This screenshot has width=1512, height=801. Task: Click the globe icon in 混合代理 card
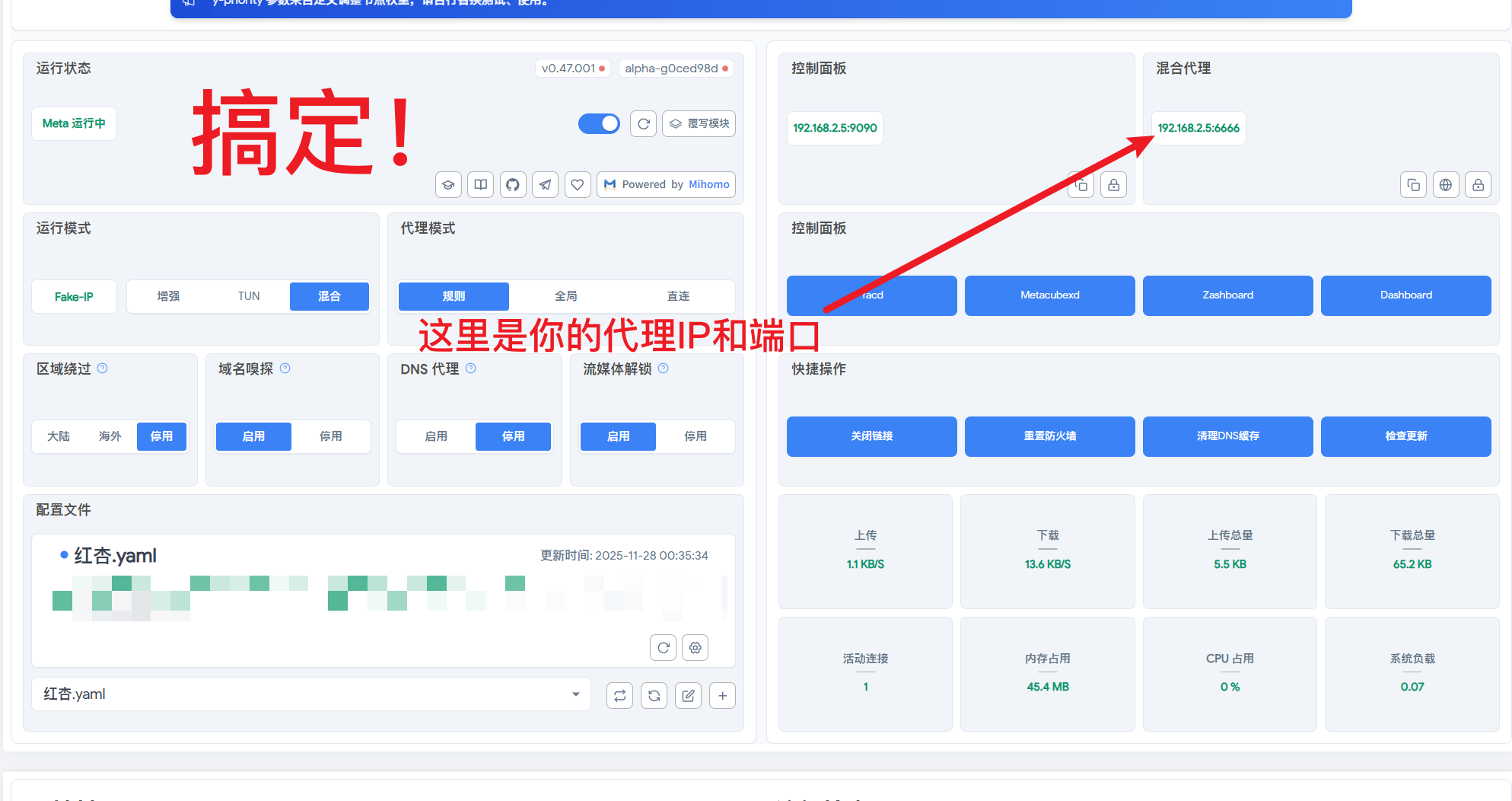click(x=1445, y=184)
